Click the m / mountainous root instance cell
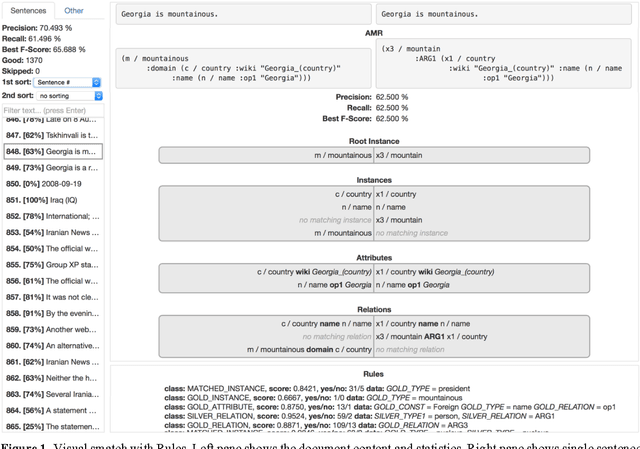The height and width of the screenshot is (449, 640). point(266,155)
